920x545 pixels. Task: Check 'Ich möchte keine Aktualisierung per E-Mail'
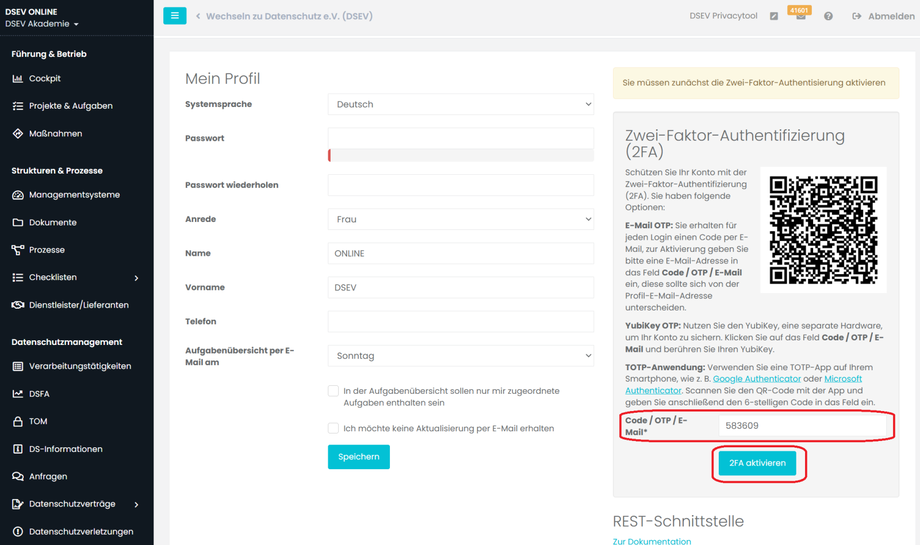[x=333, y=428]
